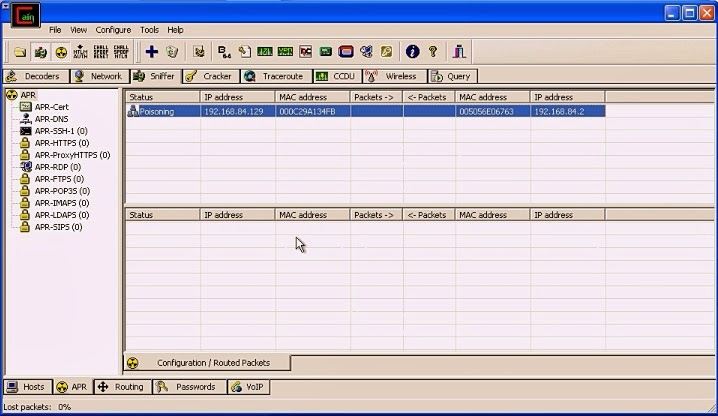This screenshot has height=416, width=718.
Task: Click the Exit door toolbar icon
Action: 459,52
